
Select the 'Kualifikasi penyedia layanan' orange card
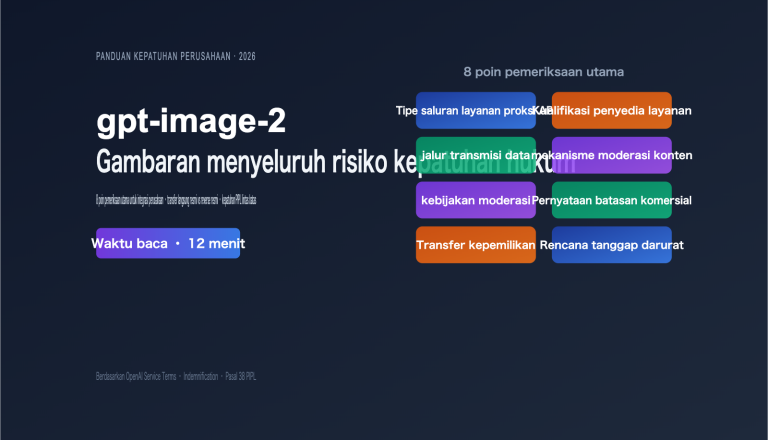tap(612, 110)
